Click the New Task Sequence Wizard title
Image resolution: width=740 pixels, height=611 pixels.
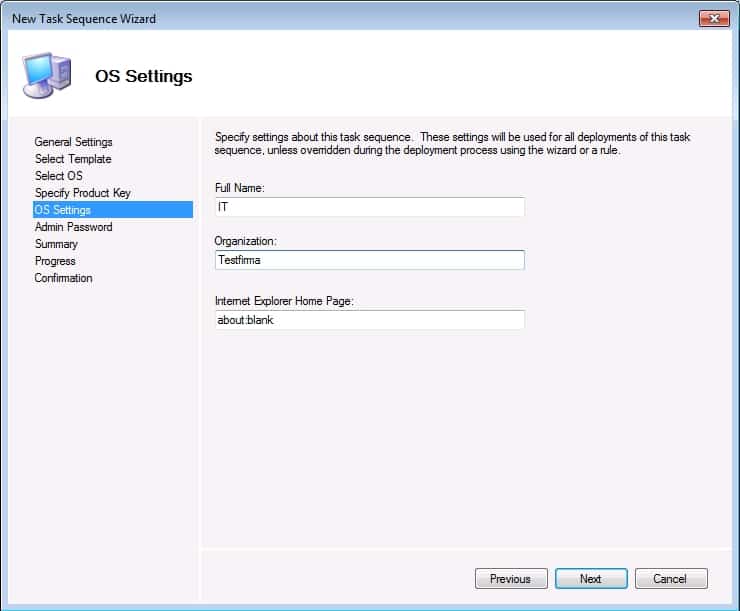[84, 18]
